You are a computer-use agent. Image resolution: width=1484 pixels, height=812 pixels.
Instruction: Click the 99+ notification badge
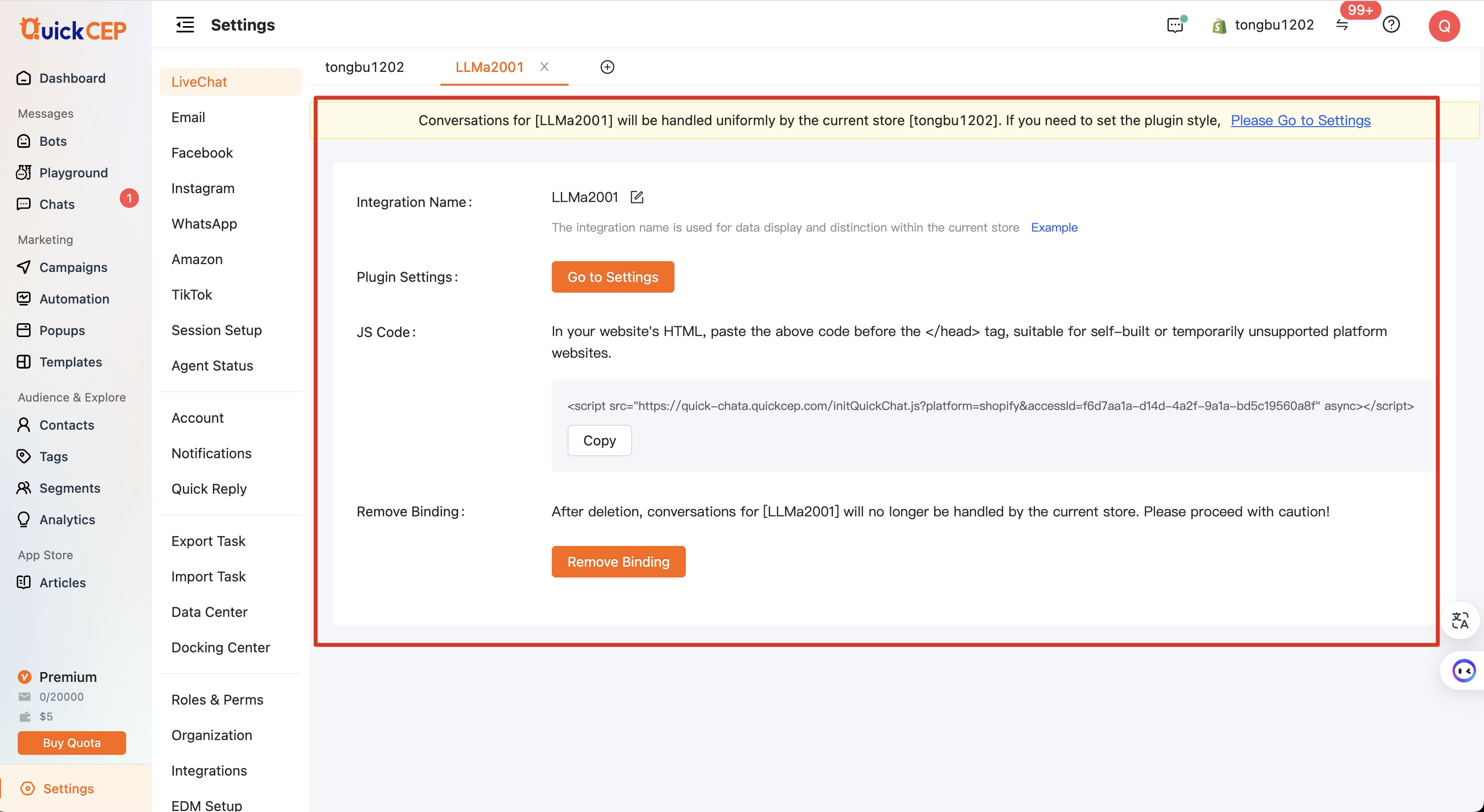1360,10
